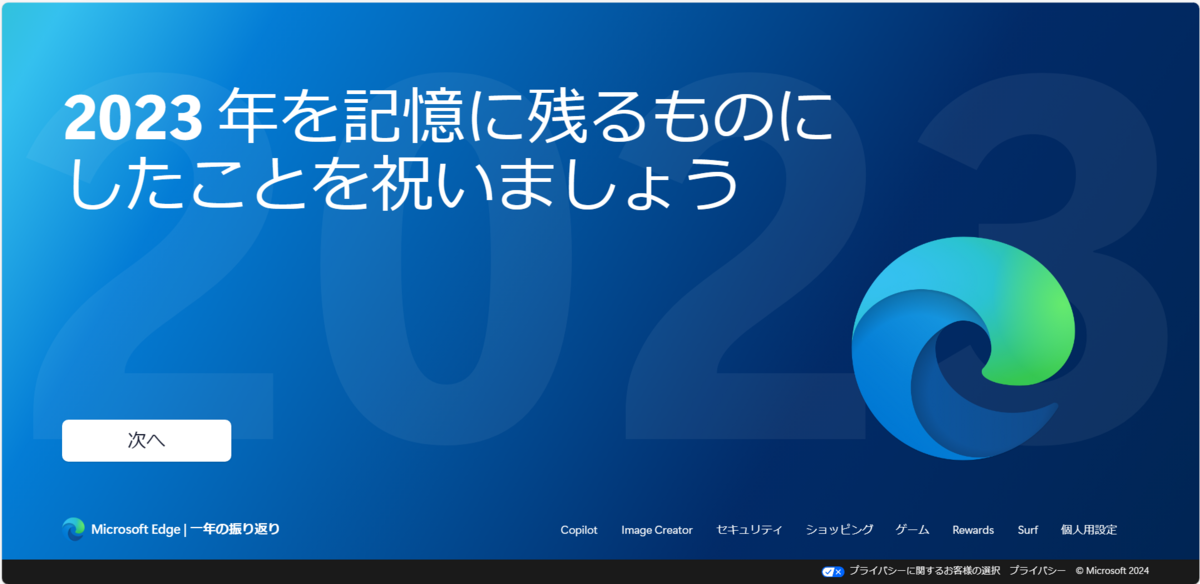
Task: Select the セキュリティ navigation item
Action: (x=750, y=530)
